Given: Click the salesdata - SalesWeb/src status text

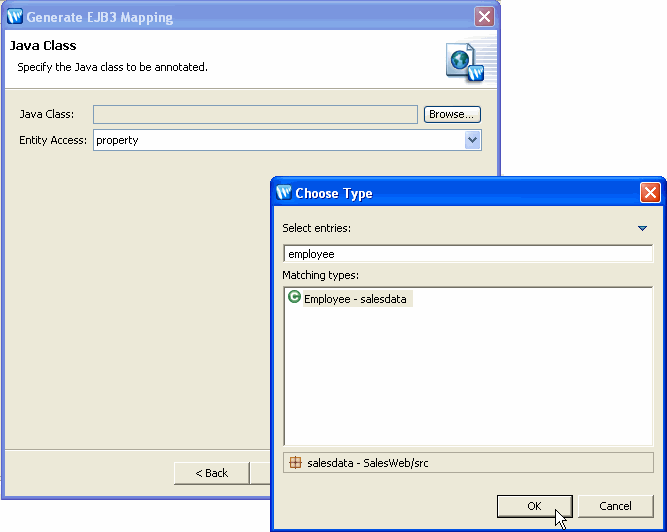Looking at the screenshot, I should 368,463.
